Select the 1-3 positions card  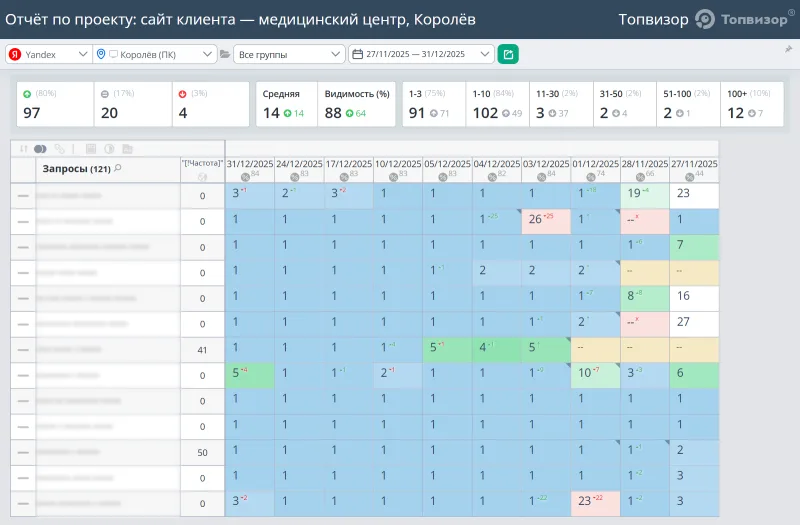click(434, 104)
